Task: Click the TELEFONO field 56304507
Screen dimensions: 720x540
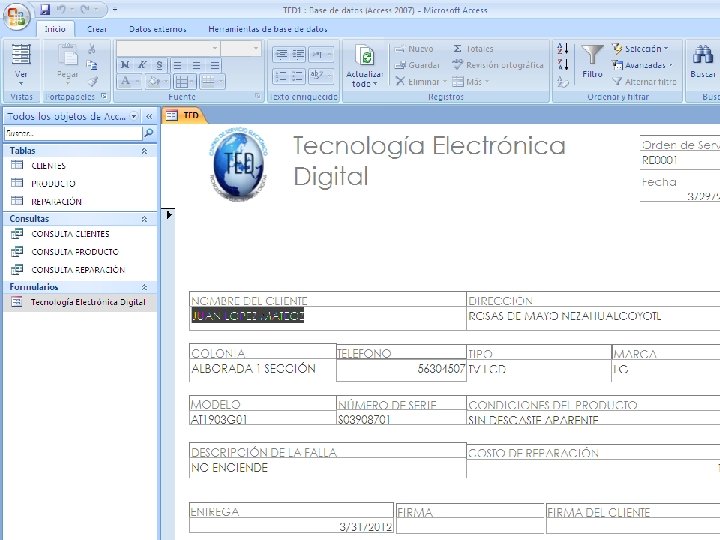Action: 401,369
